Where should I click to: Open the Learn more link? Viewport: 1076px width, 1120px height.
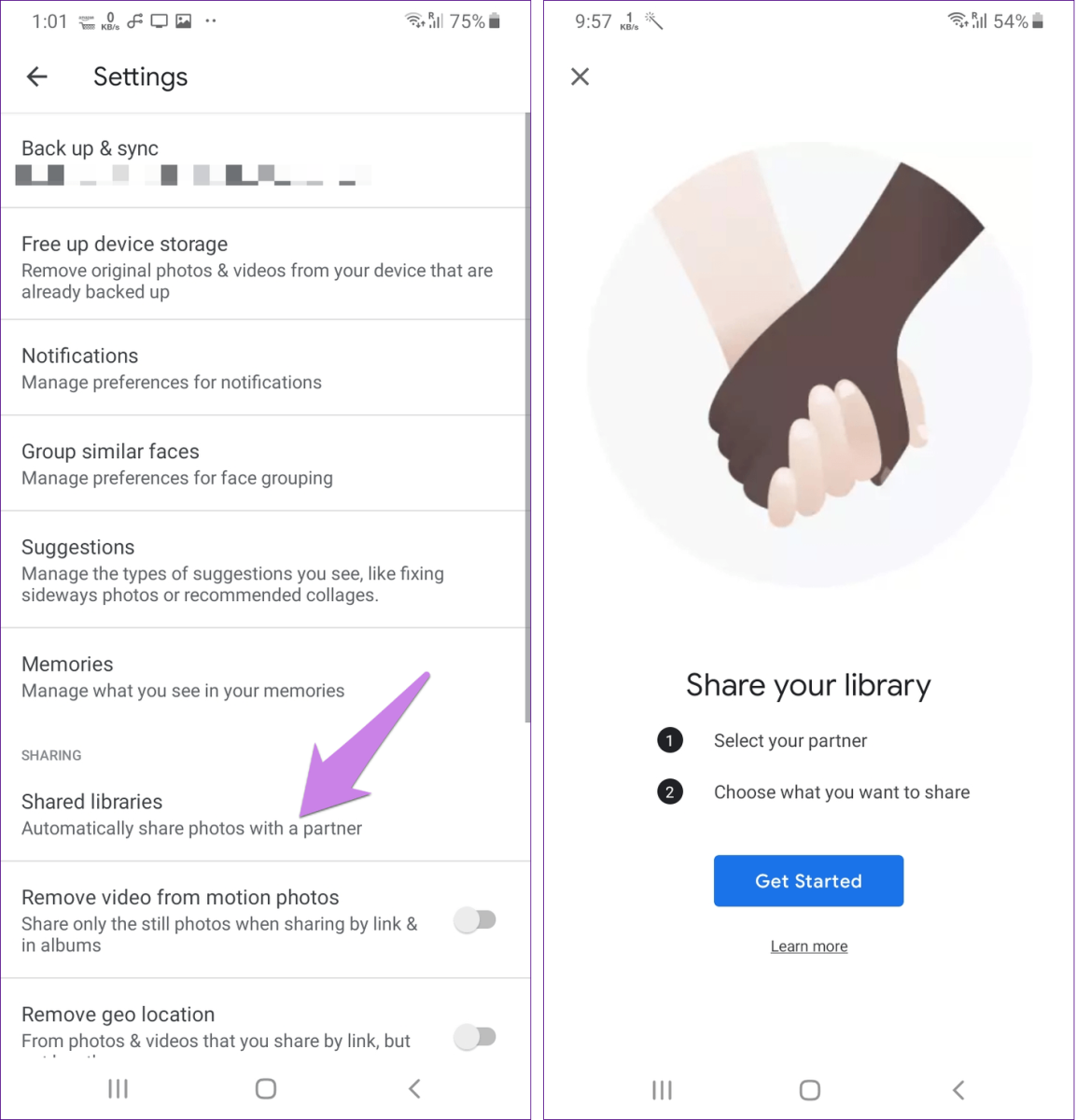point(809,946)
